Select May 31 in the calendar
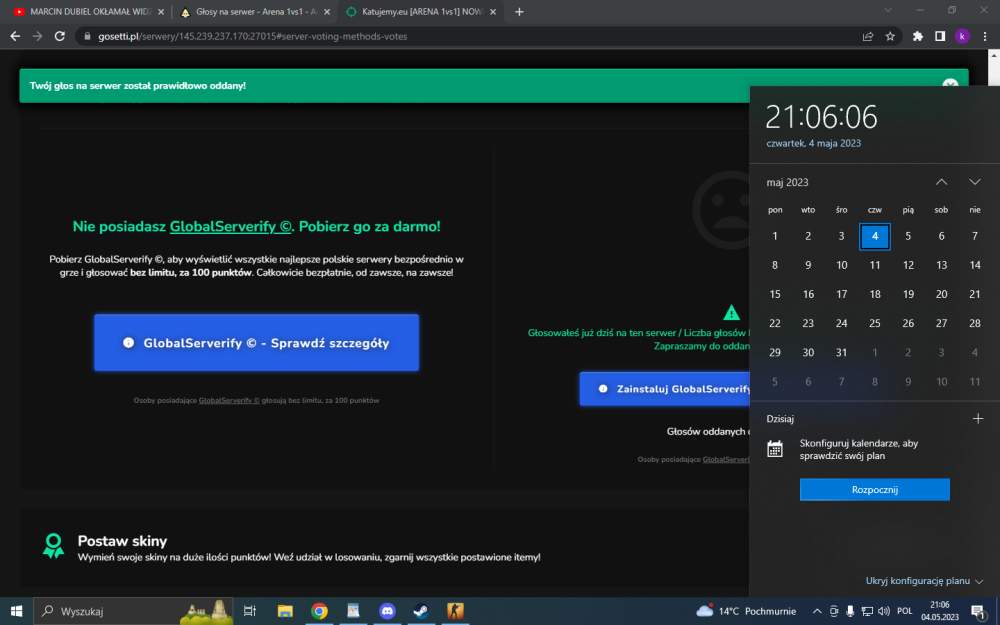 [841, 352]
